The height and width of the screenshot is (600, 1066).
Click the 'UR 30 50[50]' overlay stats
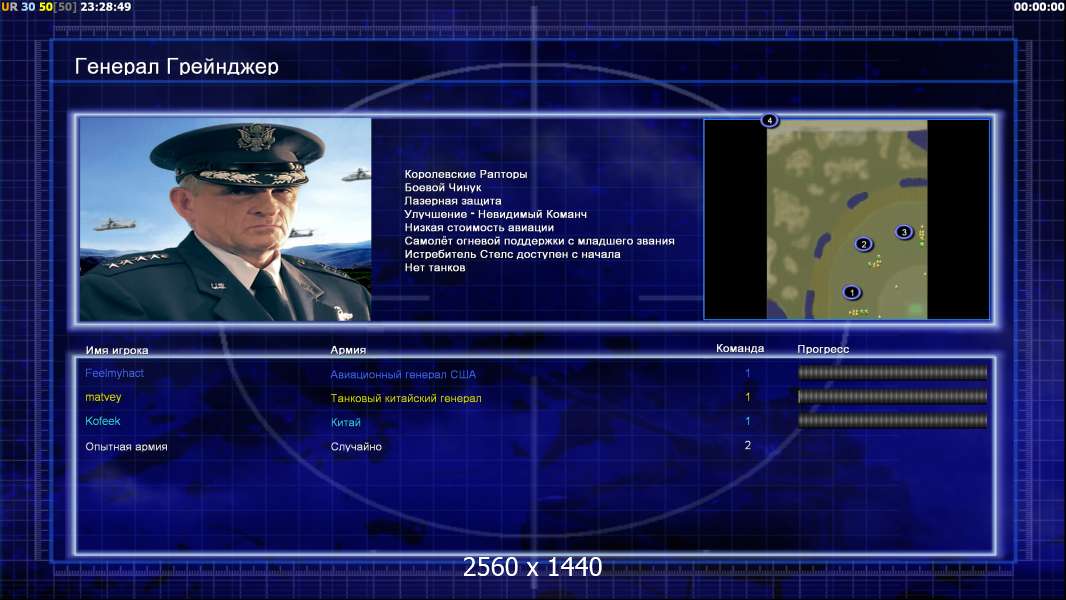[x=39, y=7]
